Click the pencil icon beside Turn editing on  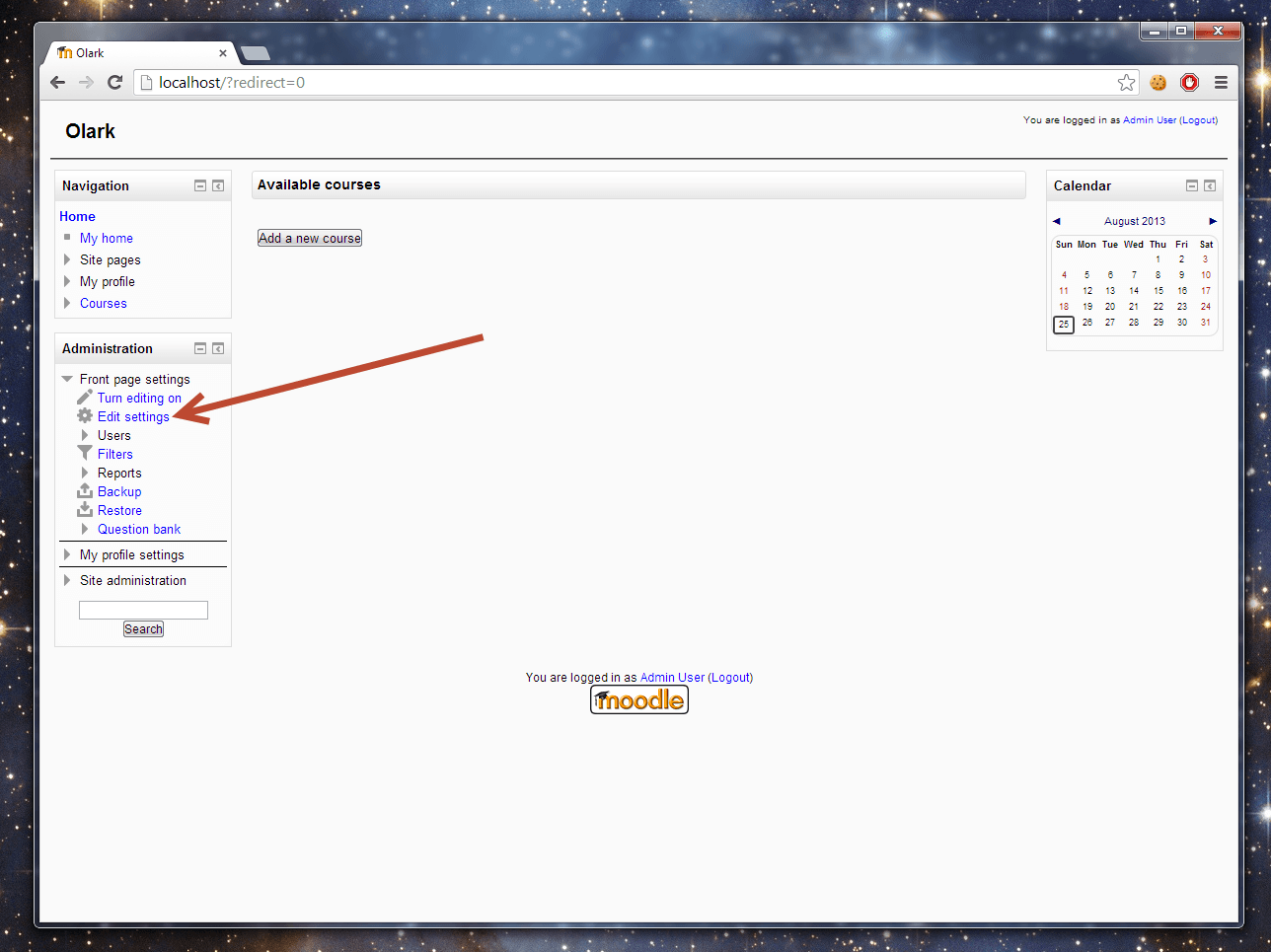(x=85, y=398)
